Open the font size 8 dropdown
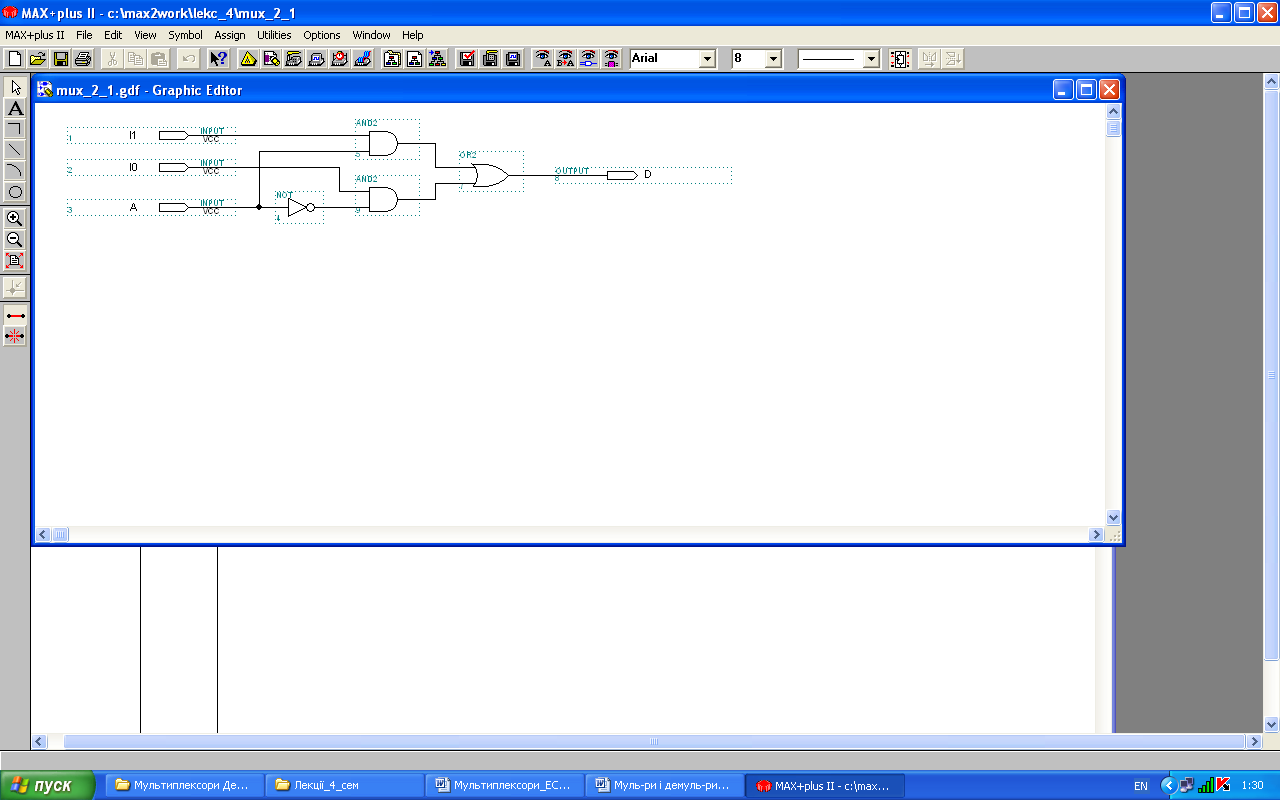 click(x=773, y=59)
